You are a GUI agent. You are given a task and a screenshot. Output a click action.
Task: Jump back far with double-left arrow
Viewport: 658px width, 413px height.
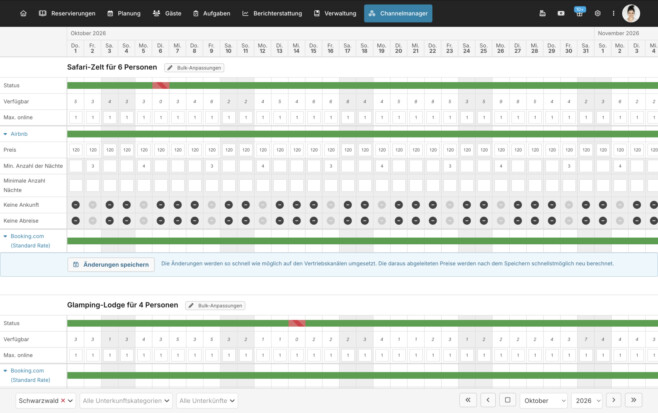468,400
